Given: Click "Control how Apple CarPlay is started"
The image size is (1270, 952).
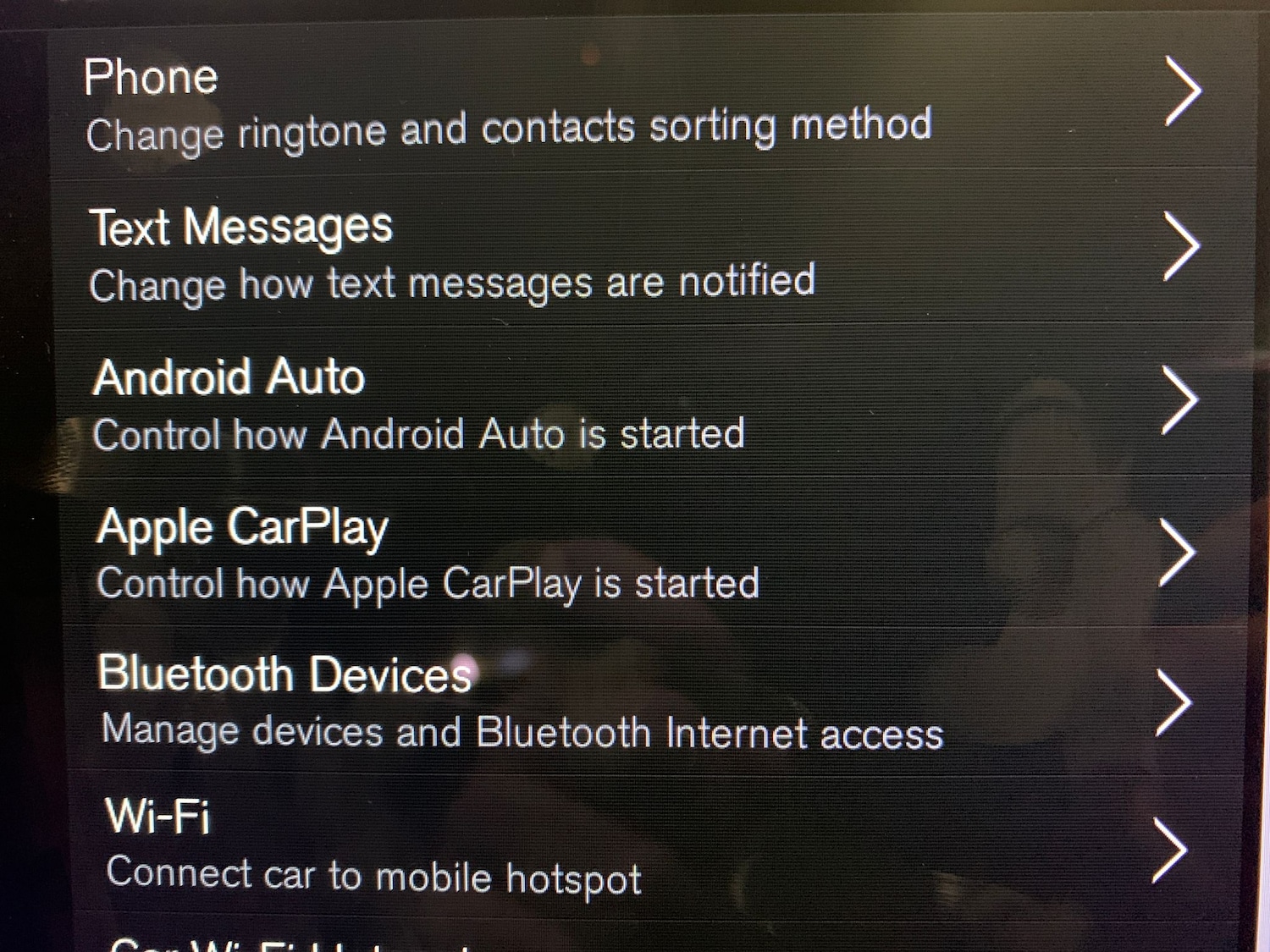Looking at the screenshot, I should pyautogui.click(x=428, y=585).
